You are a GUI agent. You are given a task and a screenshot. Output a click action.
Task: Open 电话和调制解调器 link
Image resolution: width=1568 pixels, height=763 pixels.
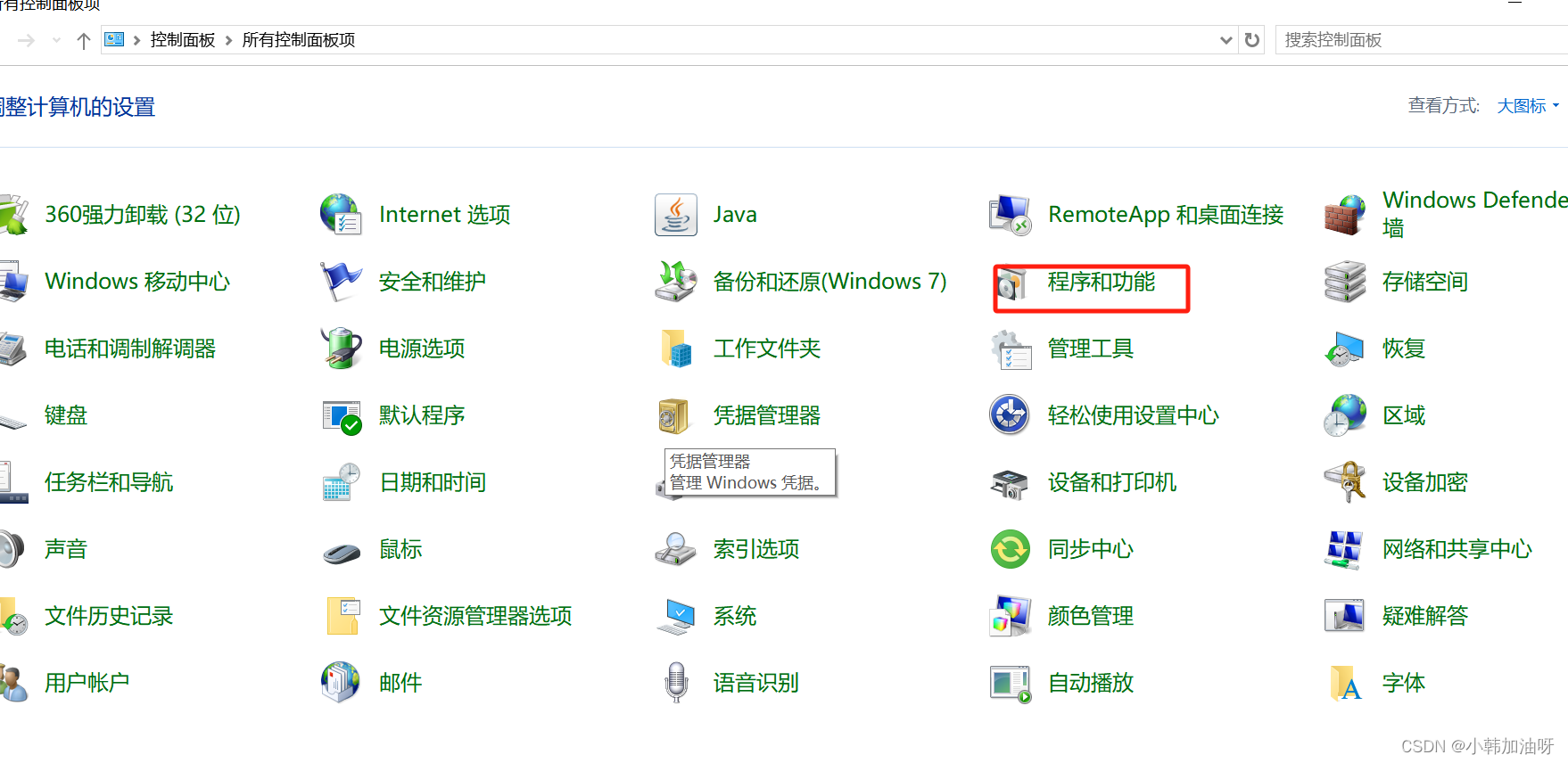130,349
